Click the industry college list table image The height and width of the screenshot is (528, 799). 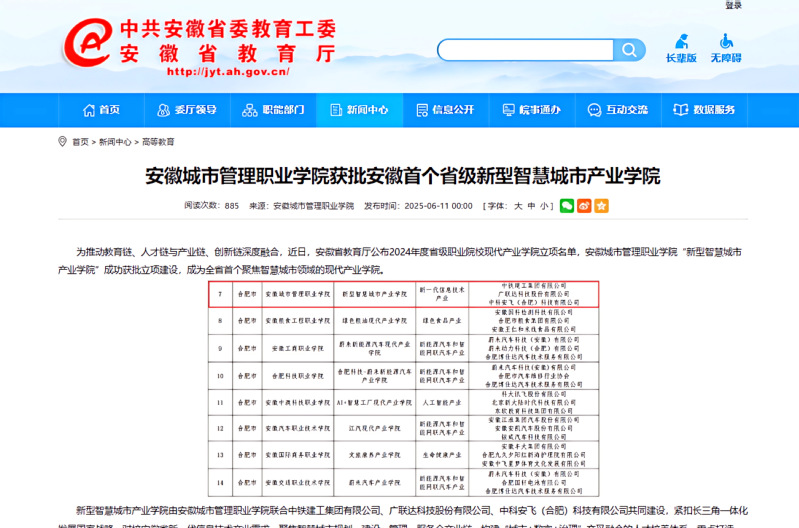(x=403, y=388)
